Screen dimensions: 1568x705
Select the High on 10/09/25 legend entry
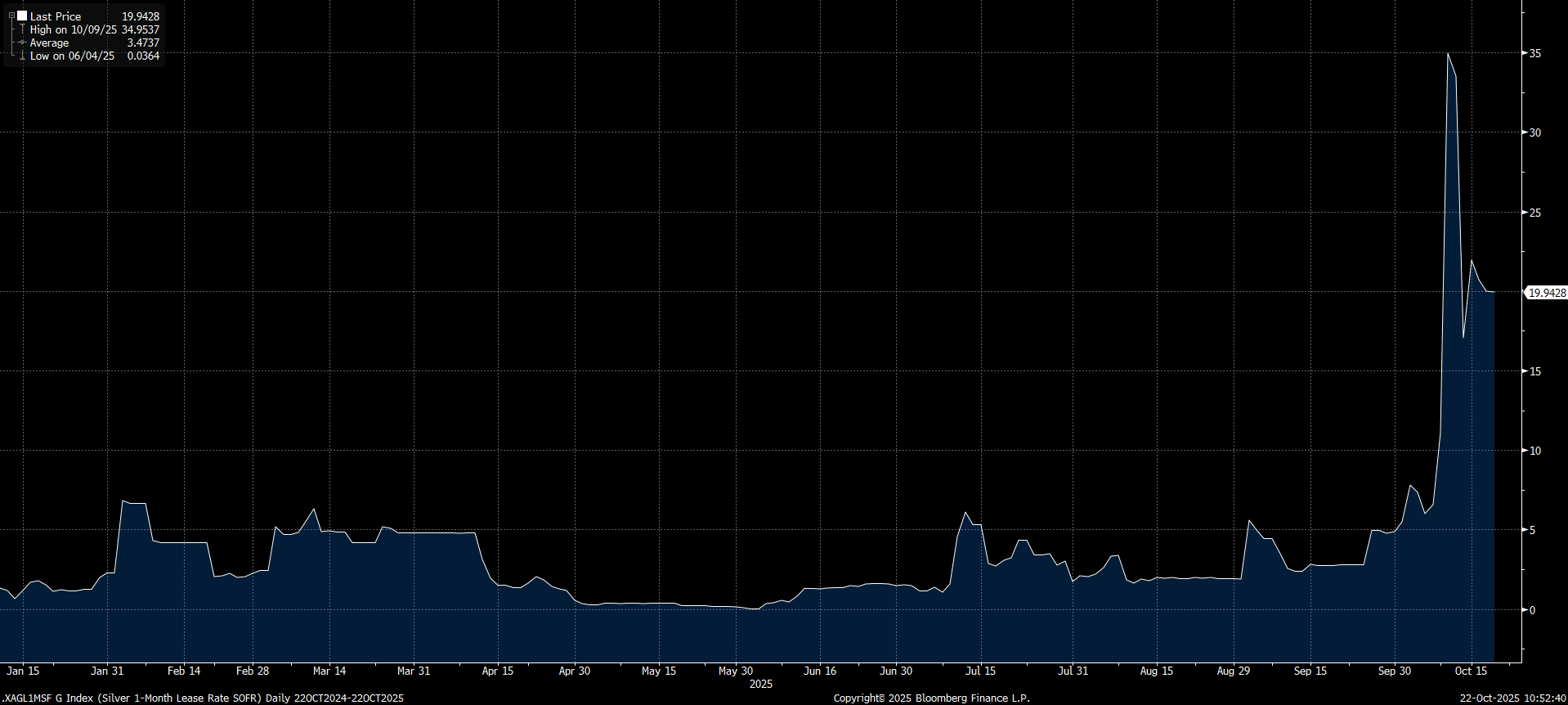click(x=74, y=29)
